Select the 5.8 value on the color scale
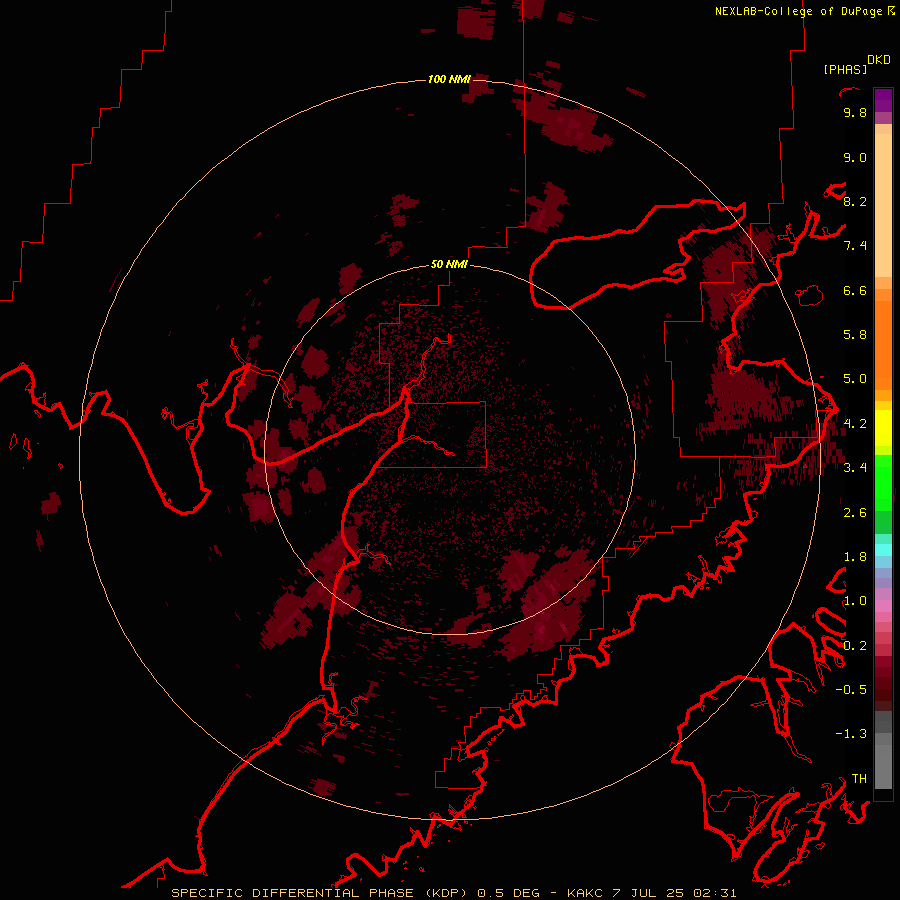 tap(855, 335)
